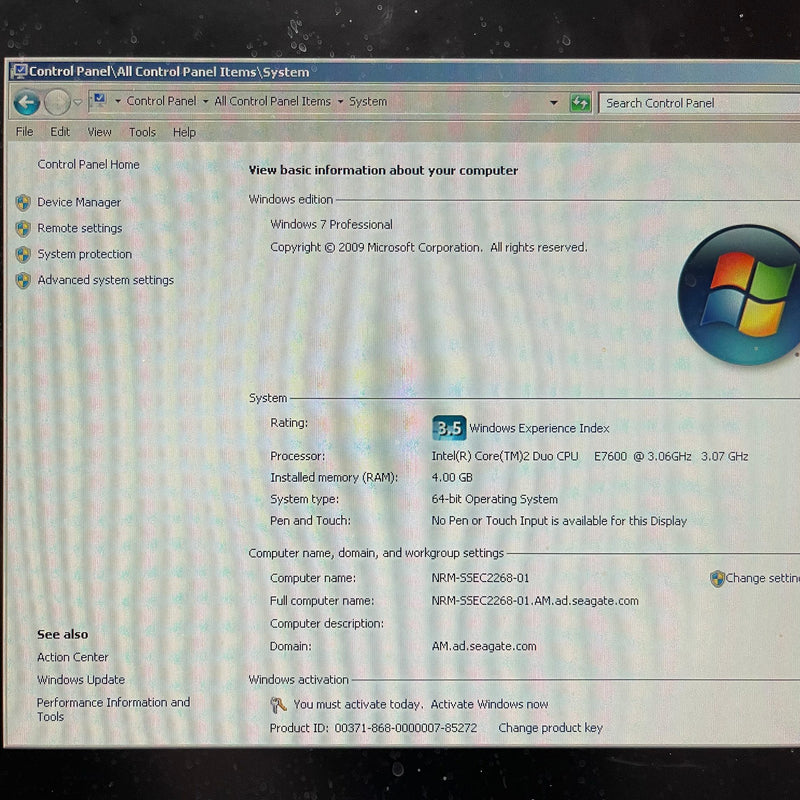Click the Product ID 00371-868-0000007-85272 text
This screenshot has height=800, width=800.
(x=373, y=728)
